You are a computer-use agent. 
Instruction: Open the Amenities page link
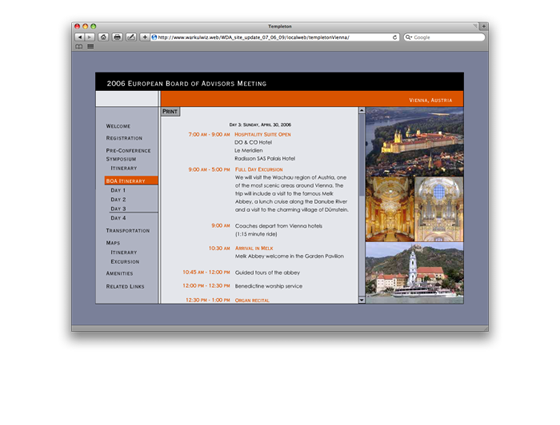tap(119, 274)
